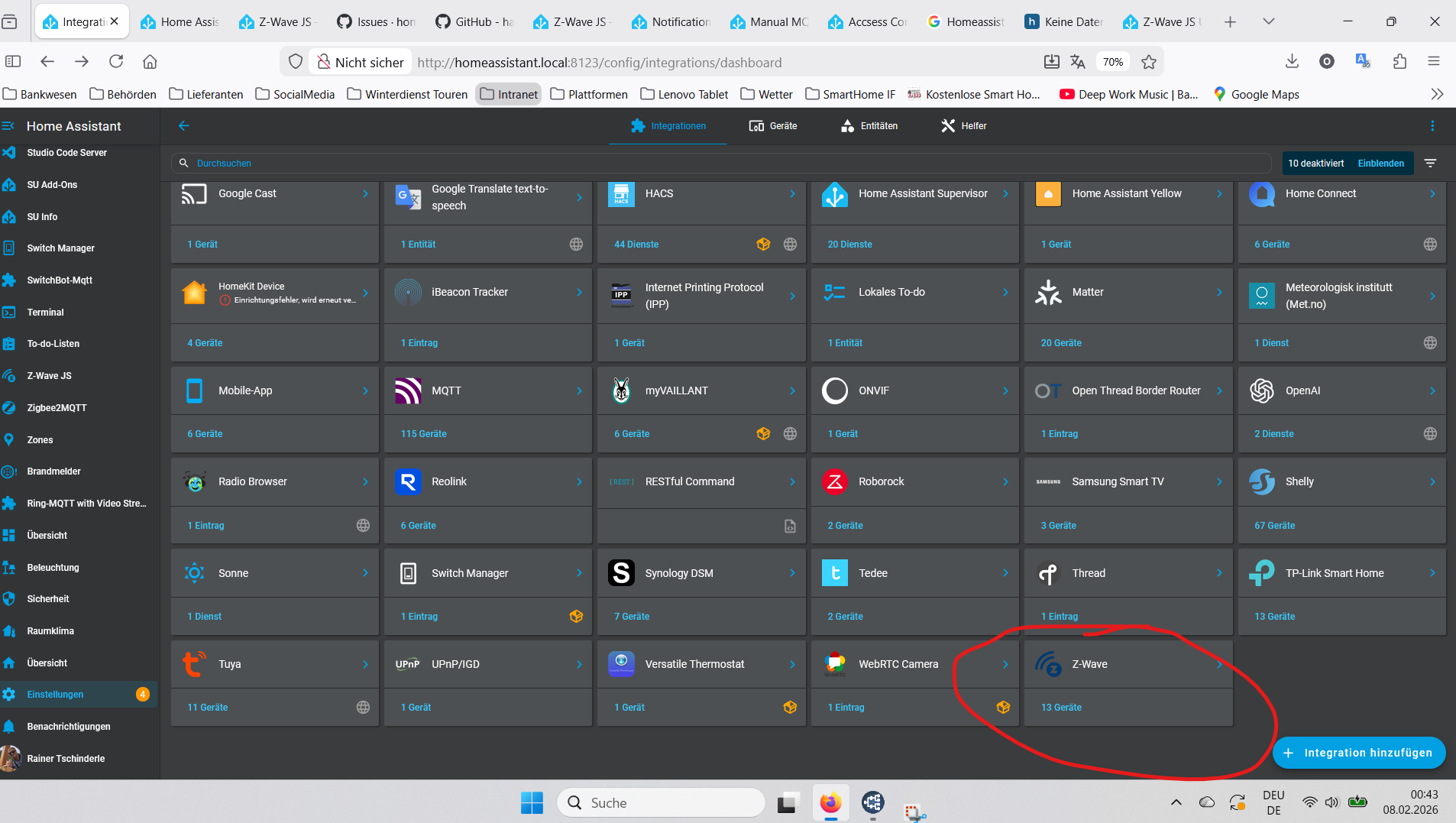Screen dimensions: 1456x823
Task: Click the Tuya integration logo
Action: [x=195, y=664]
